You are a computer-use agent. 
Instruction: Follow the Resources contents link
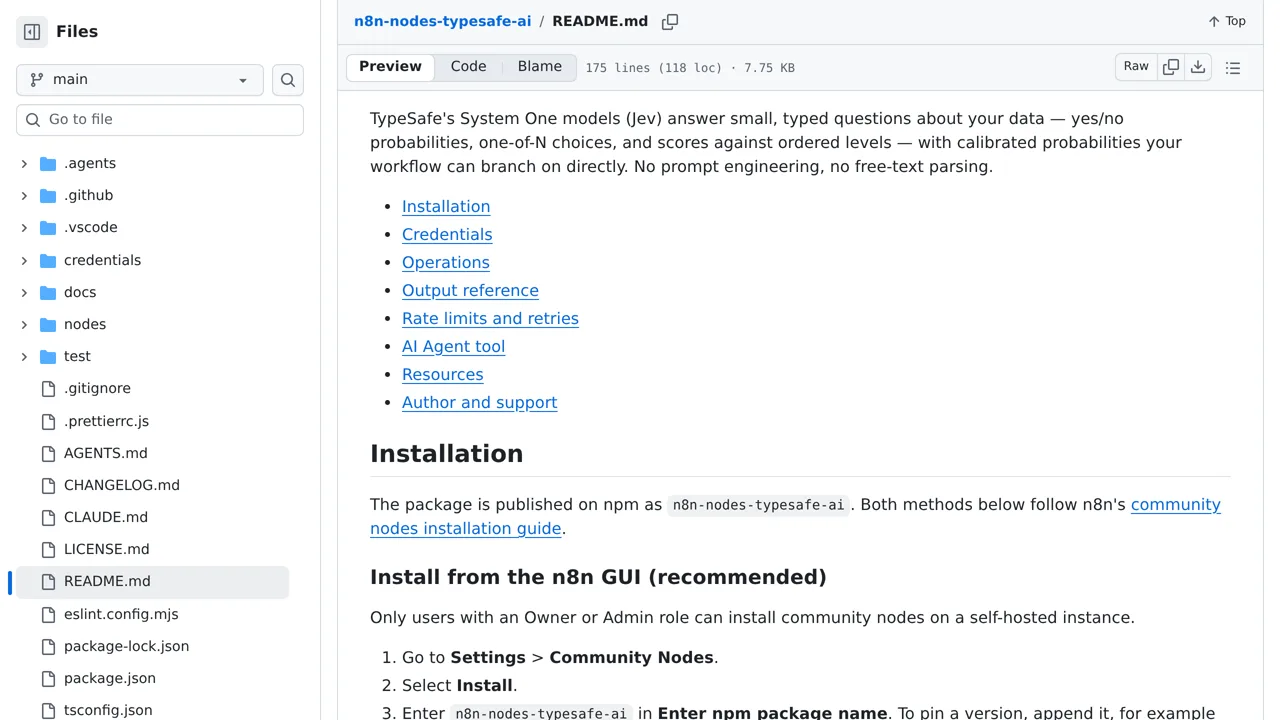(x=443, y=374)
